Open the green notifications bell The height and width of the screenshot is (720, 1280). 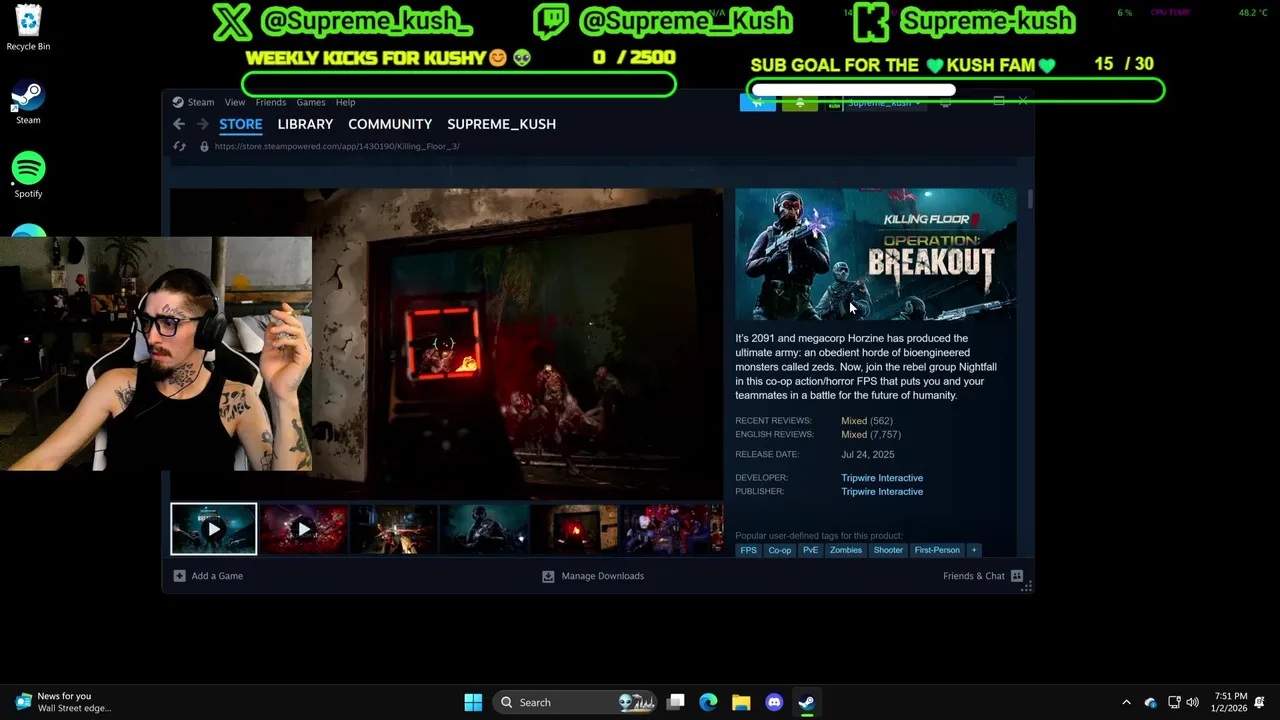point(799,102)
